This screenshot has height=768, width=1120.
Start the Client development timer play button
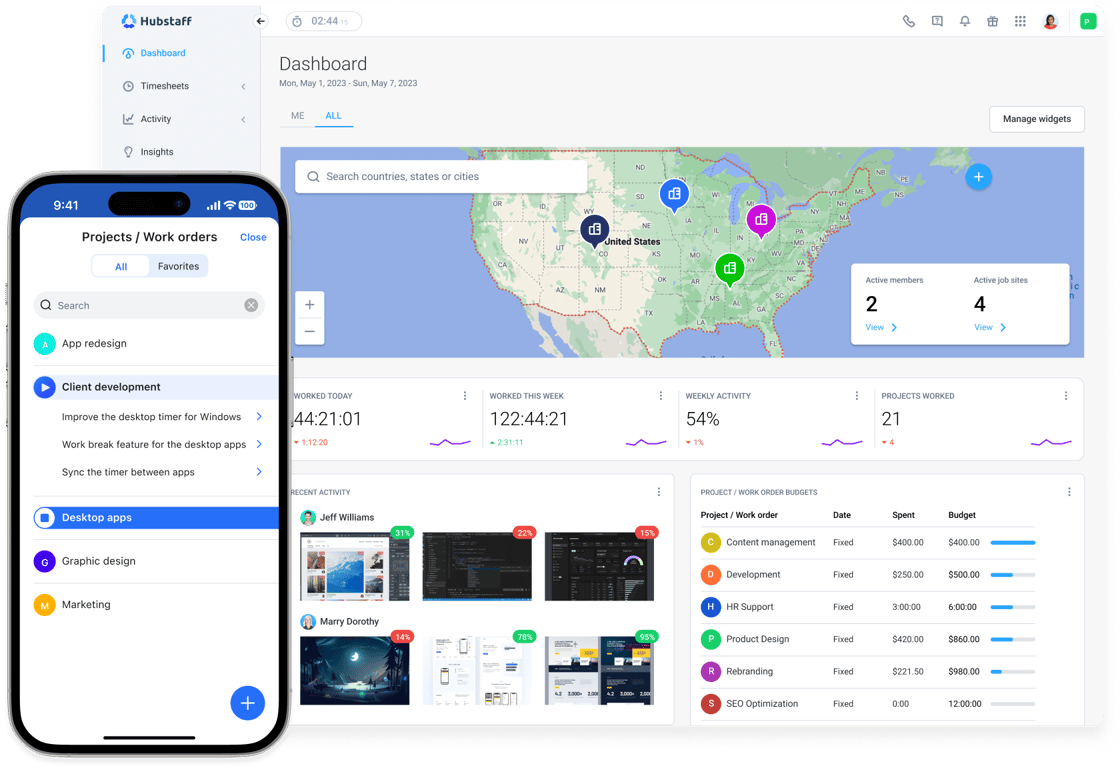coord(44,387)
